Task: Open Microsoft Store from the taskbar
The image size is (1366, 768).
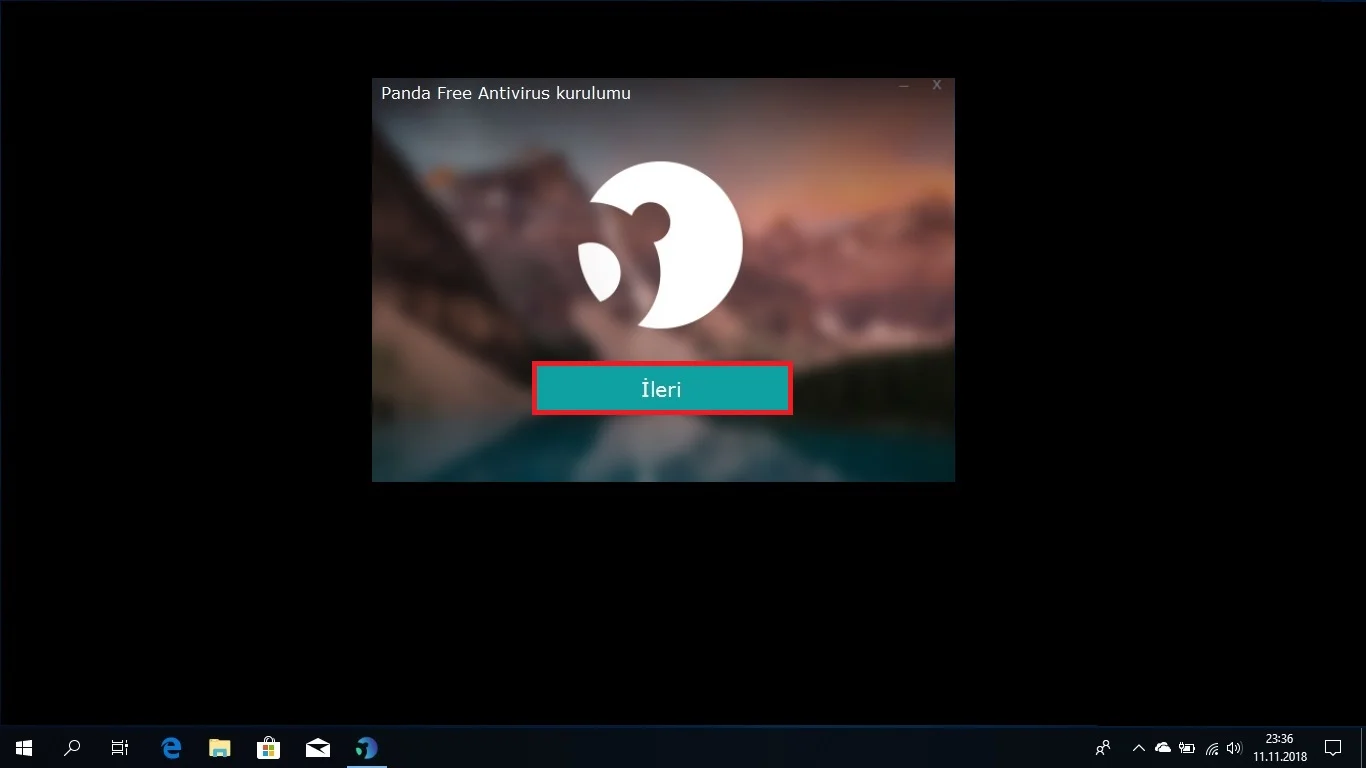Action: (x=268, y=748)
